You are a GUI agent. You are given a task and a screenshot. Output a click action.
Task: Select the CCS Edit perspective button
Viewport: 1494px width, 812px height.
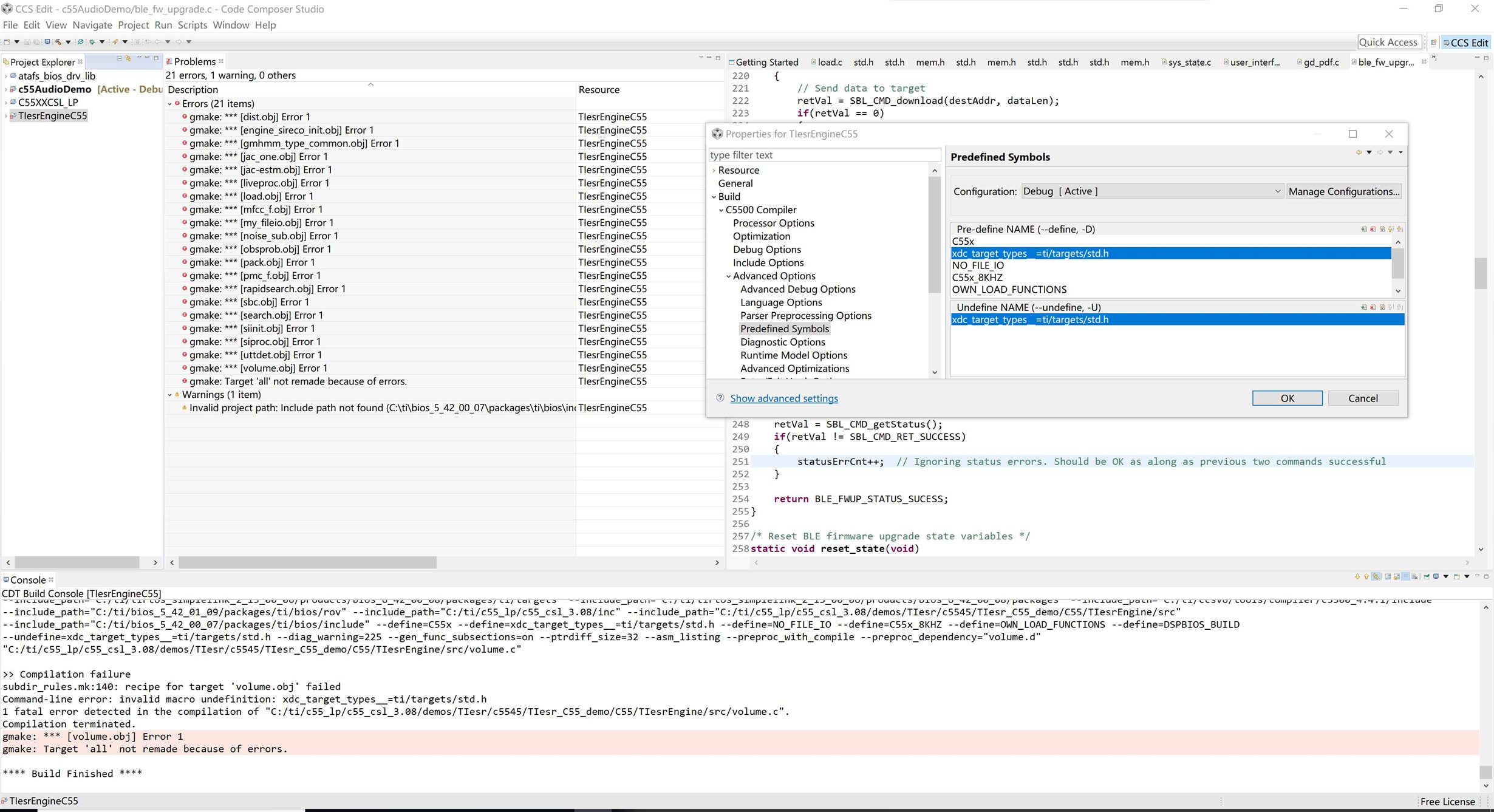(1465, 43)
